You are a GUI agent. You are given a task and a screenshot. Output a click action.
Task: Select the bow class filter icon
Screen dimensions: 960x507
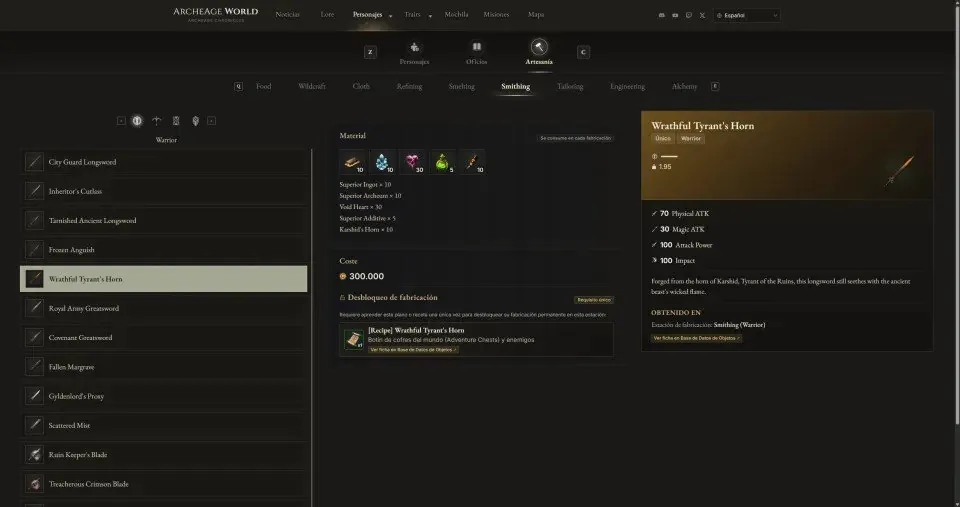click(156, 121)
